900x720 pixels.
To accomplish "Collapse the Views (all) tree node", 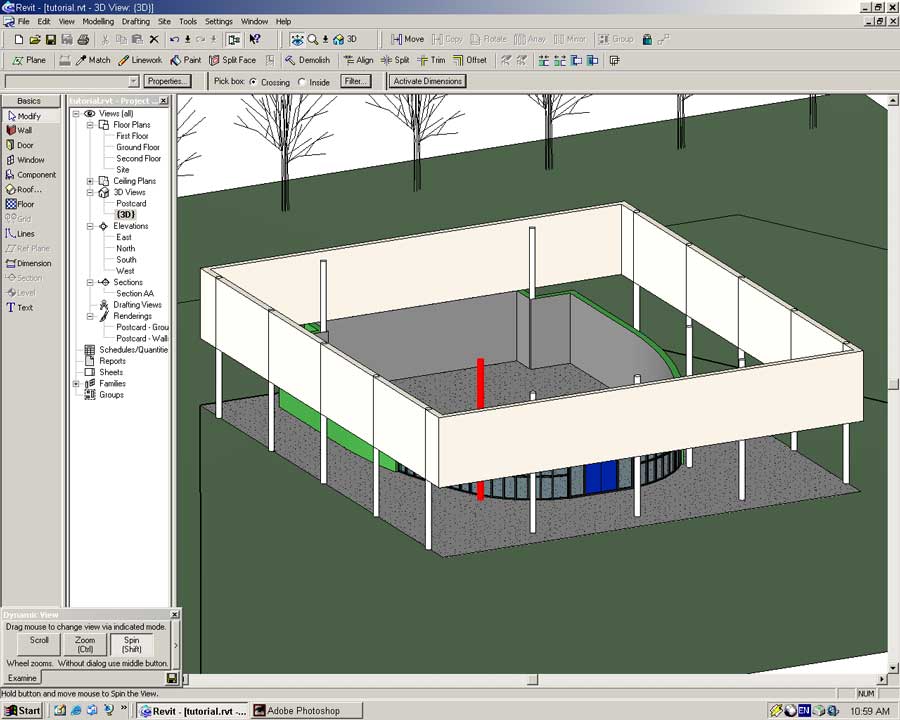I will (76, 114).
